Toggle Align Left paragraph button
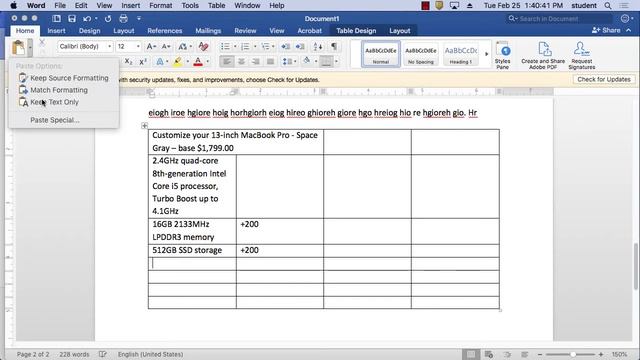Screen dimensions: 640x360 click(x=227, y=62)
